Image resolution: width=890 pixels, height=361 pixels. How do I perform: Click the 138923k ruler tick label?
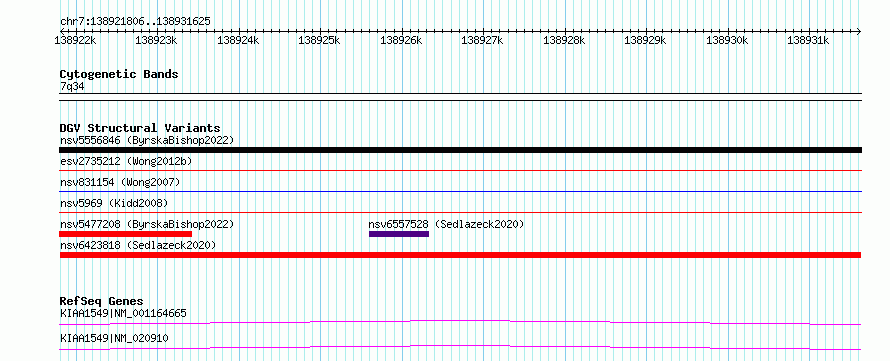[x=156, y=40]
